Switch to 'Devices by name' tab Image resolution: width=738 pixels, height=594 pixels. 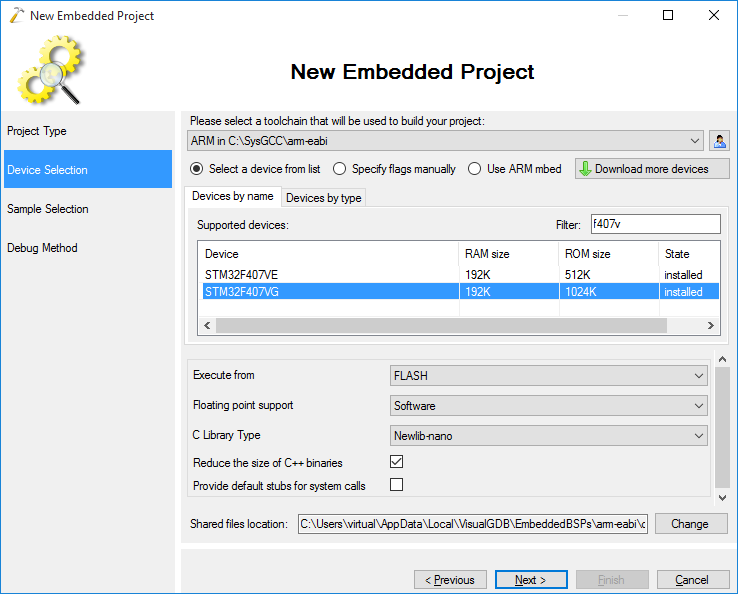pyautogui.click(x=233, y=196)
